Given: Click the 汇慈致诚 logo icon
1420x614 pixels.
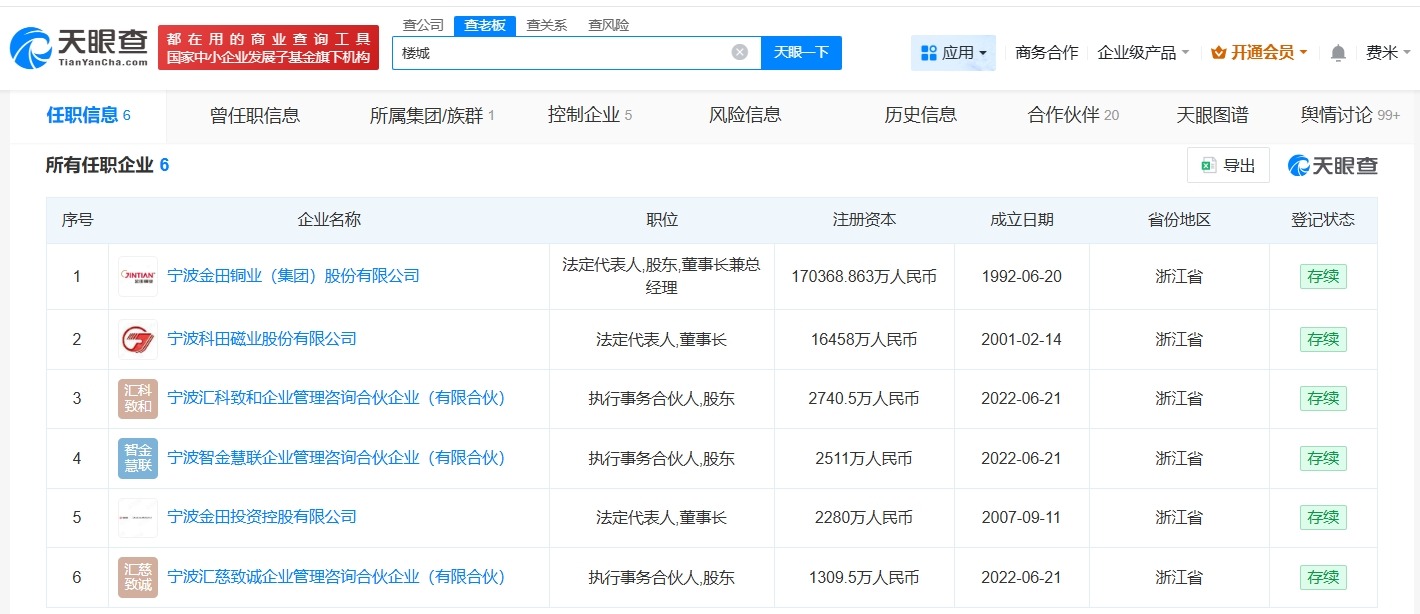Looking at the screenshot, I should tap(137, 577).
